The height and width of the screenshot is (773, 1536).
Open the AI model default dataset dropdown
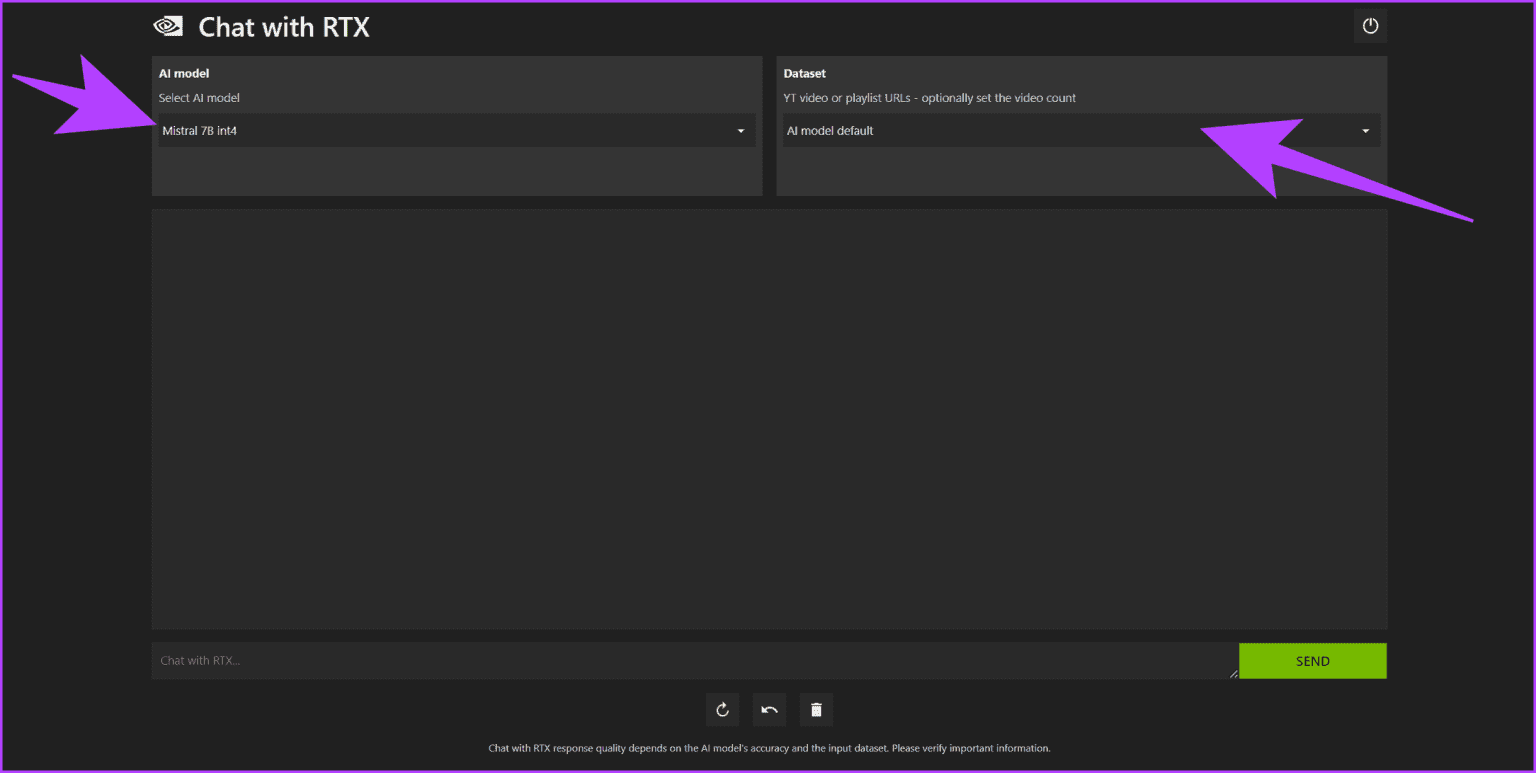click(1081, 130)
